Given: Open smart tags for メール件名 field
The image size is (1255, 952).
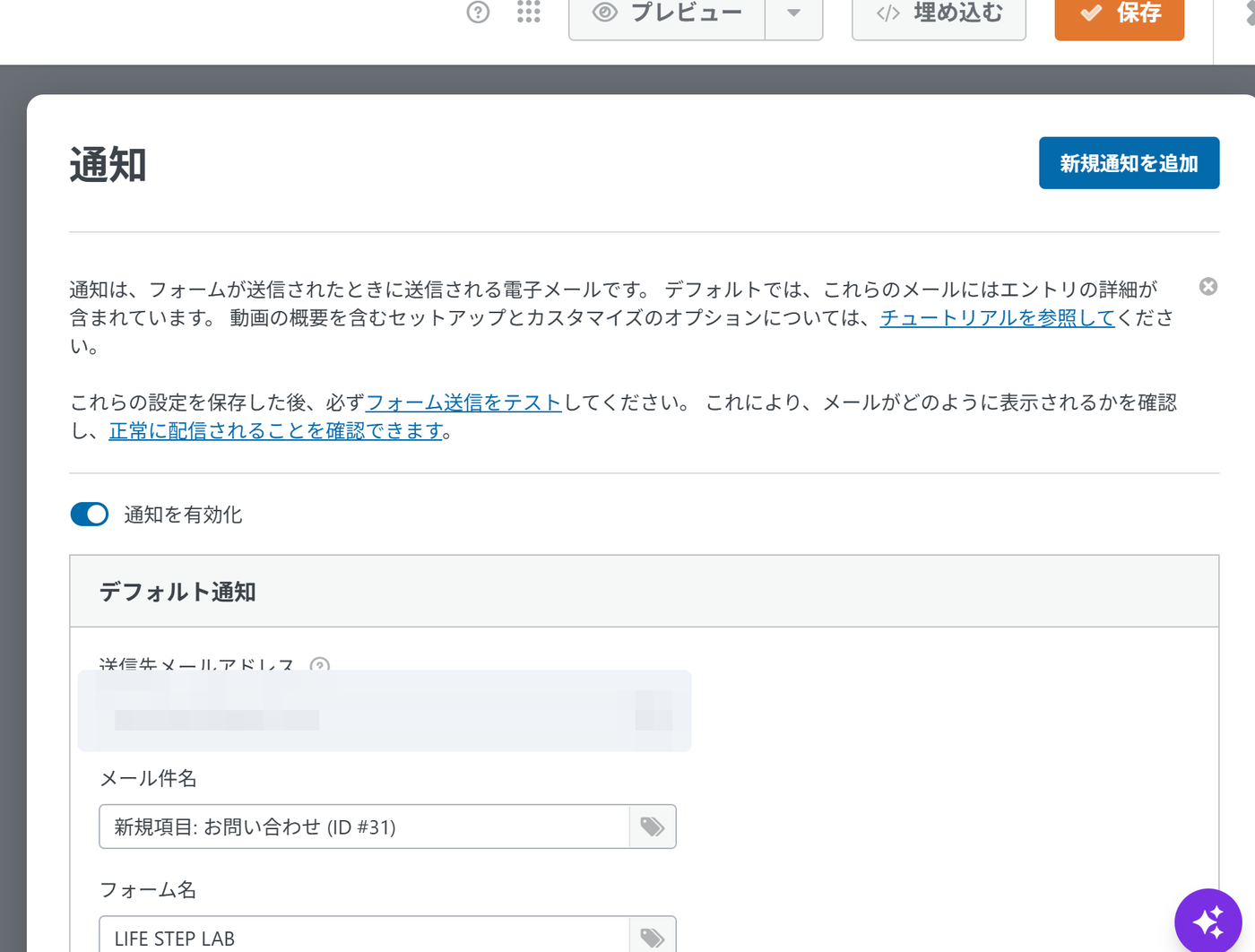Looking at the screenshot, I should tap(653, 827).
